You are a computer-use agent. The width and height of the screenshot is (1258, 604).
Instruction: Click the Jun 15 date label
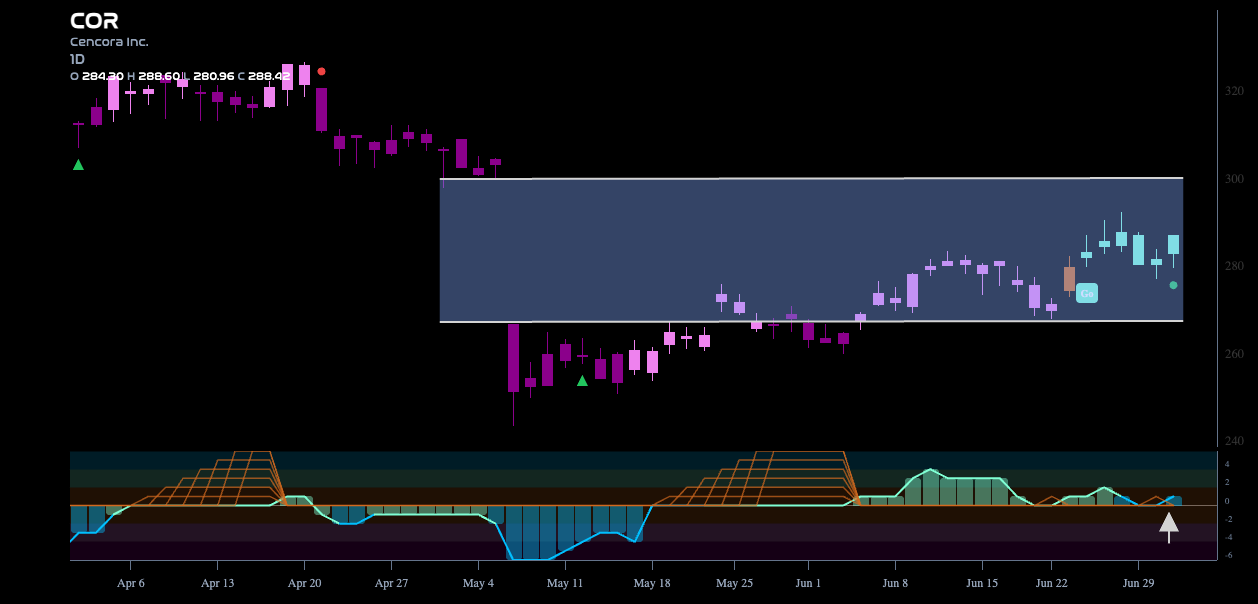point(982,583)
